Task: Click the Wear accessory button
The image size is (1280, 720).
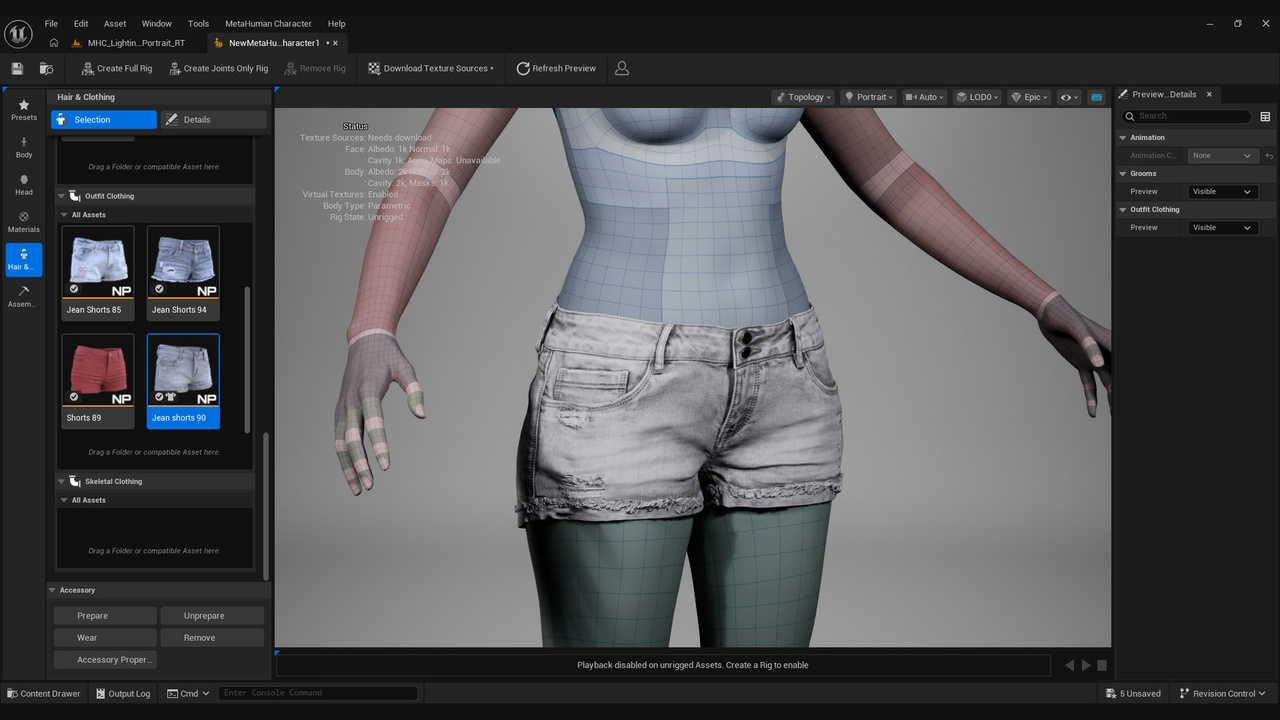Action: point(105,638)
